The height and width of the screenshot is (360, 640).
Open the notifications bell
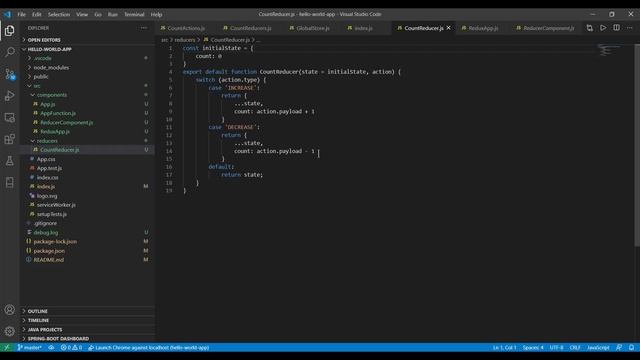click(x=631, y=347)
